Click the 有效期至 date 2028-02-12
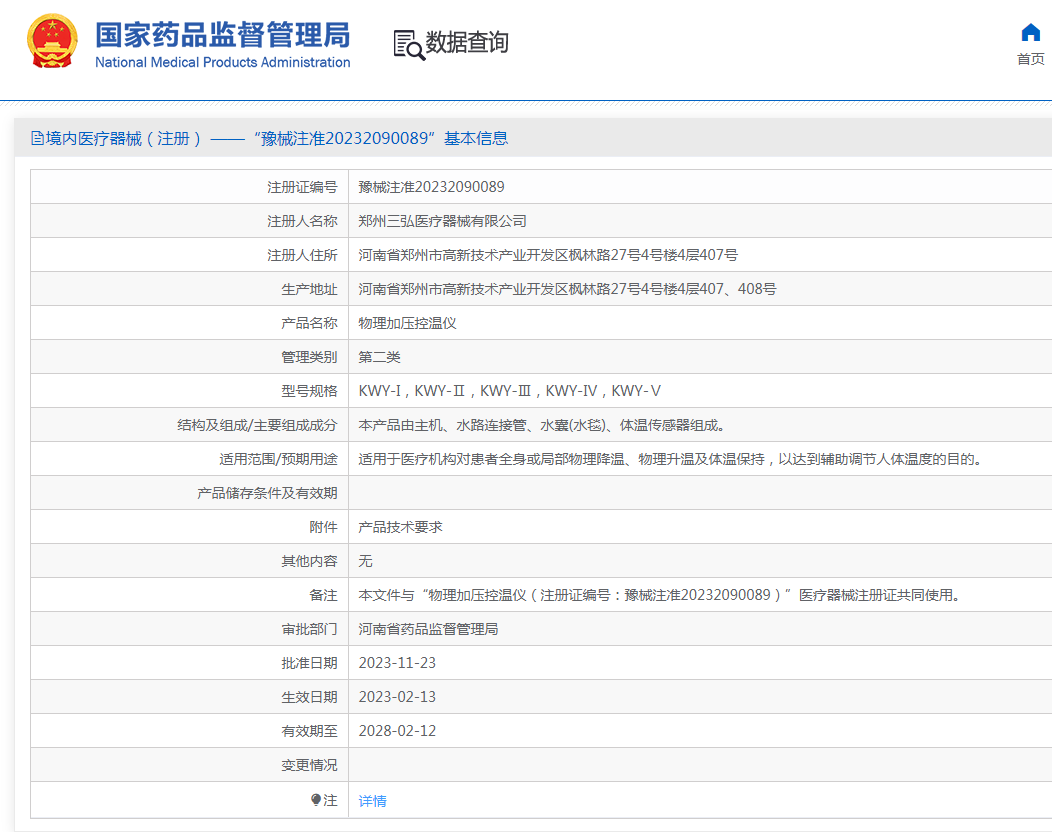This screenshot has height=832, width=1052. 396,731
